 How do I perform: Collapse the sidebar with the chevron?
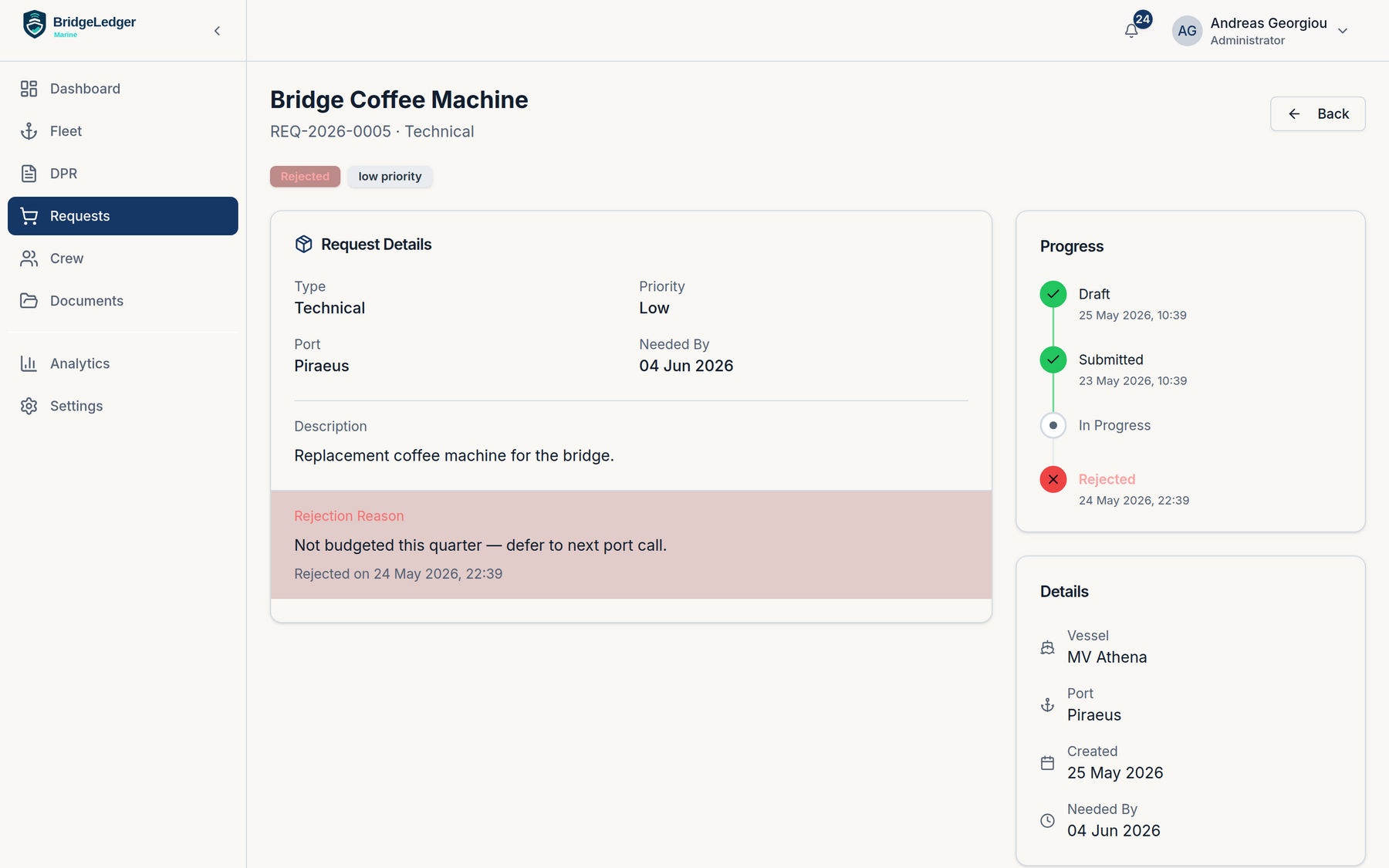(x=217, y=31)
